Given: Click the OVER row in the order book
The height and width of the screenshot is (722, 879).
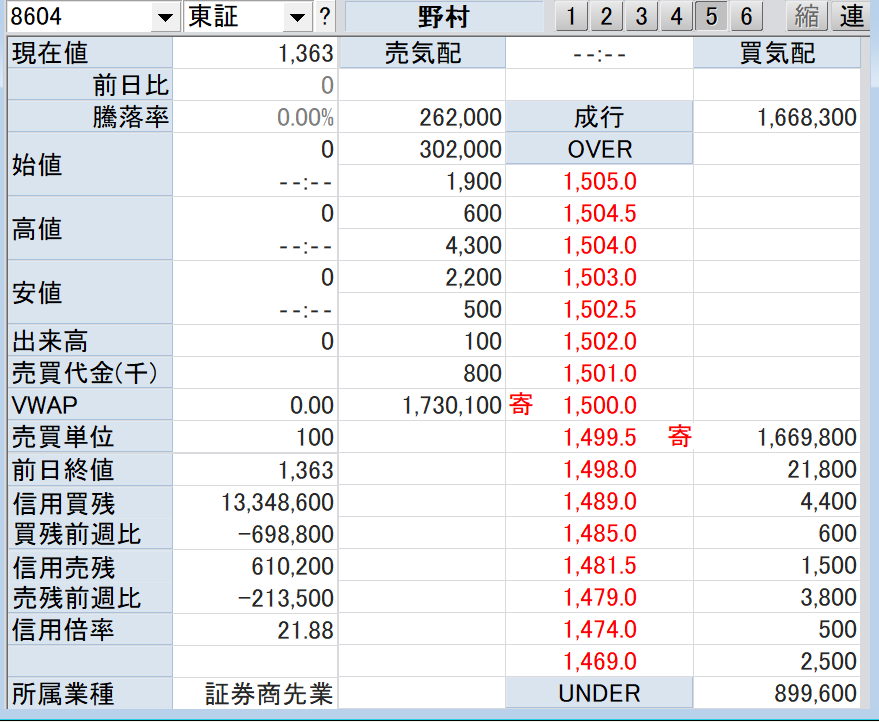Looking at the screenshot, I should [x=599, y=150].
